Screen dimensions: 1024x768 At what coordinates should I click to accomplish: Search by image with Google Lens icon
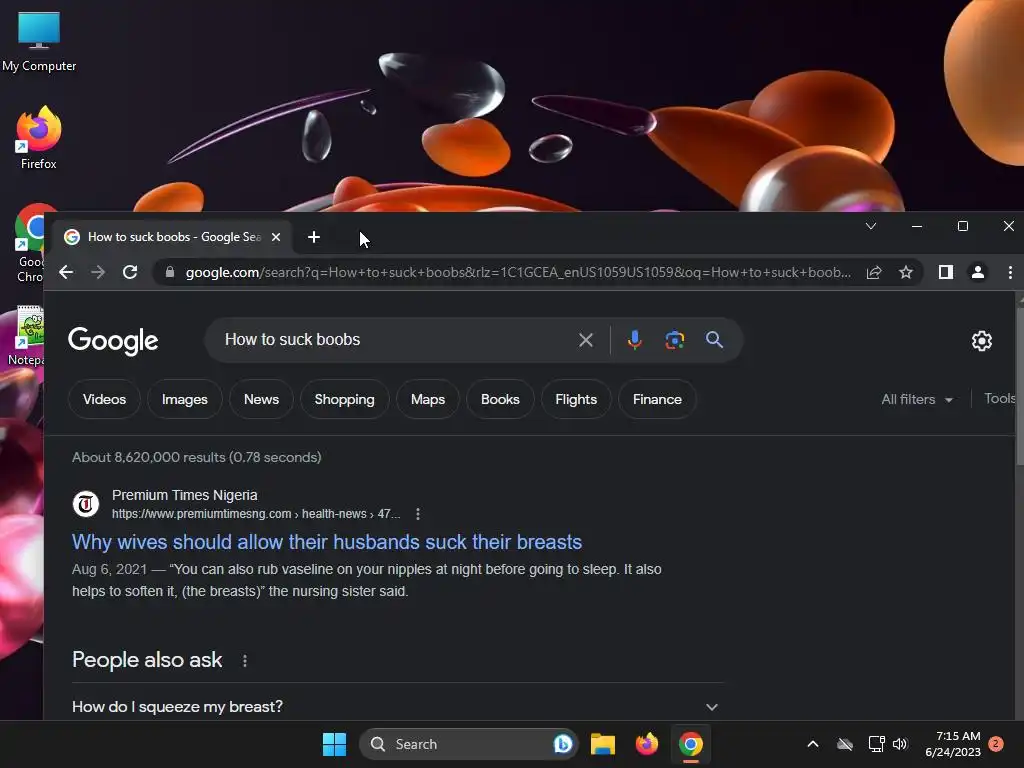675,340
